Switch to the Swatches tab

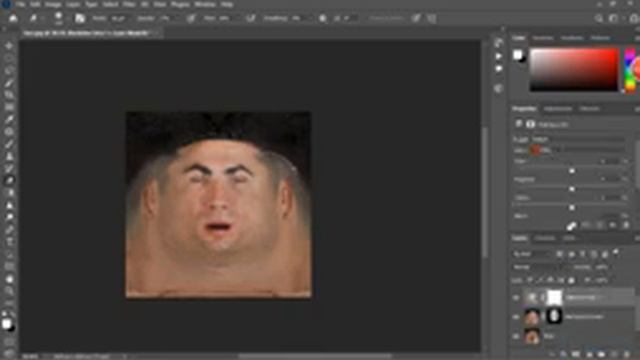[543, 38]
